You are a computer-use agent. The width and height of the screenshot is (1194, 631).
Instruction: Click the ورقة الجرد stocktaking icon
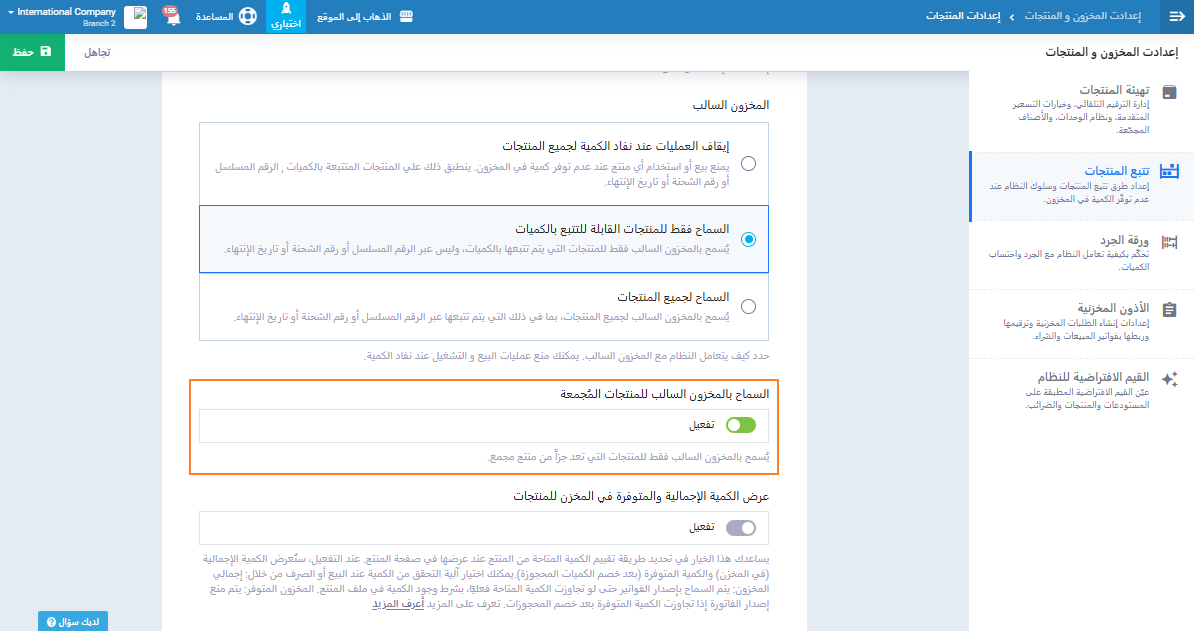click(1169, 241)
